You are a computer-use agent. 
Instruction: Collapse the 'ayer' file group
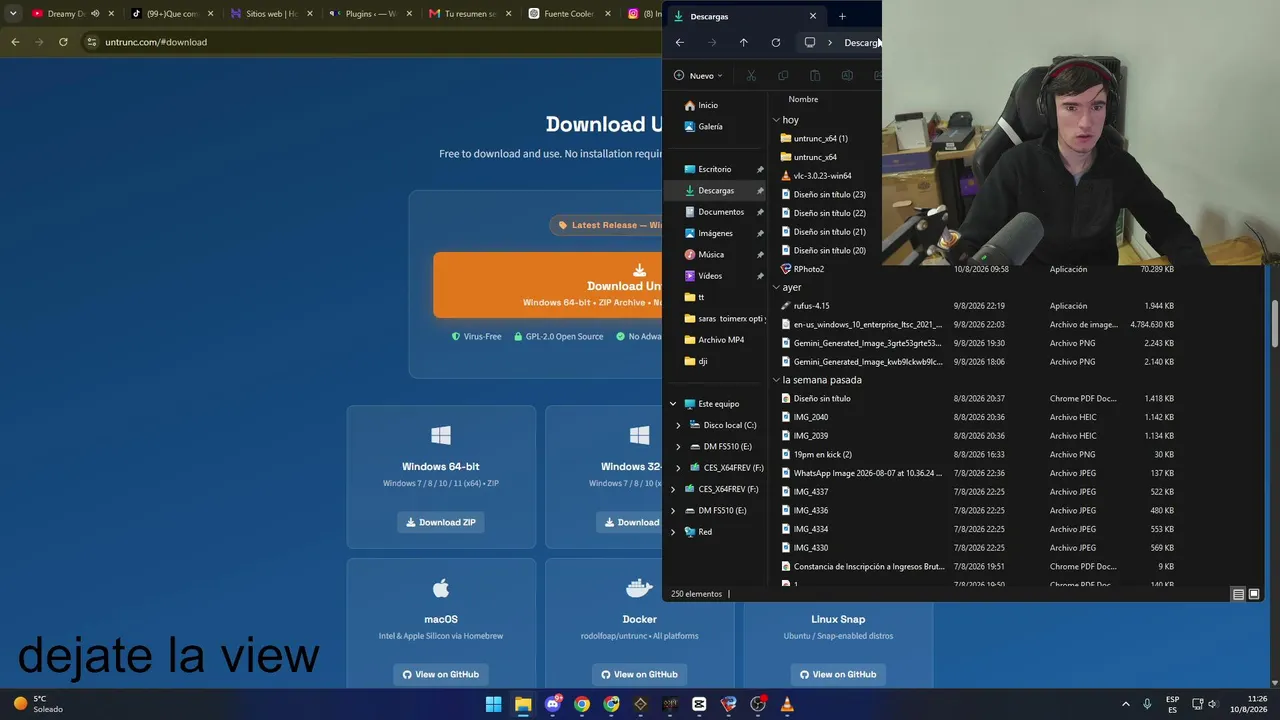point(776,287)
